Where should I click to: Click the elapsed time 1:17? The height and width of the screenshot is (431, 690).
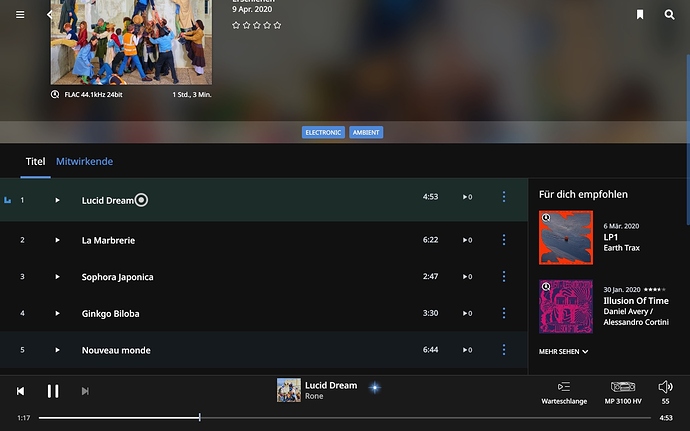[x=24, y=418]
